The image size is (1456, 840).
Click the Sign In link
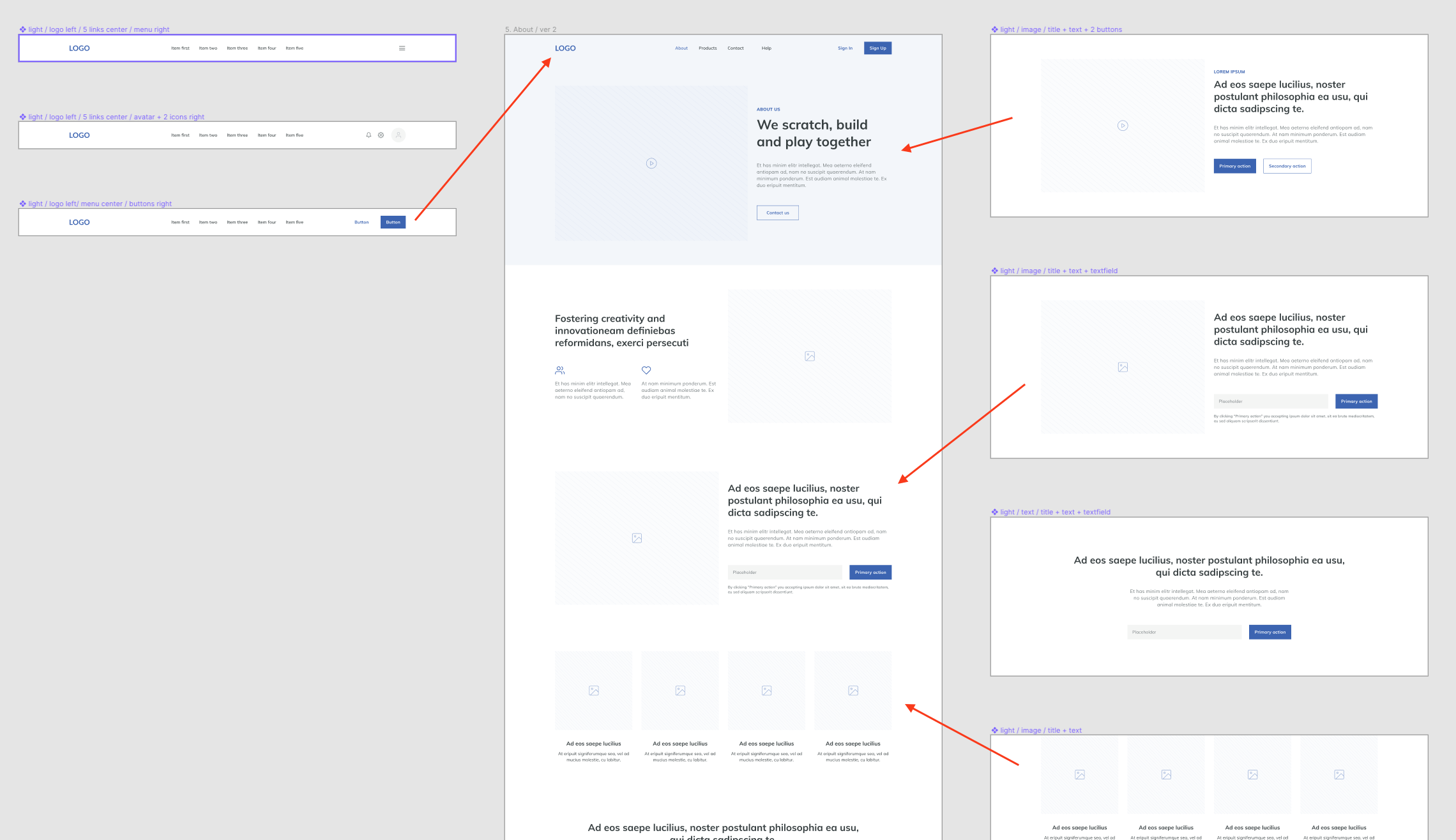coord(845,48)
